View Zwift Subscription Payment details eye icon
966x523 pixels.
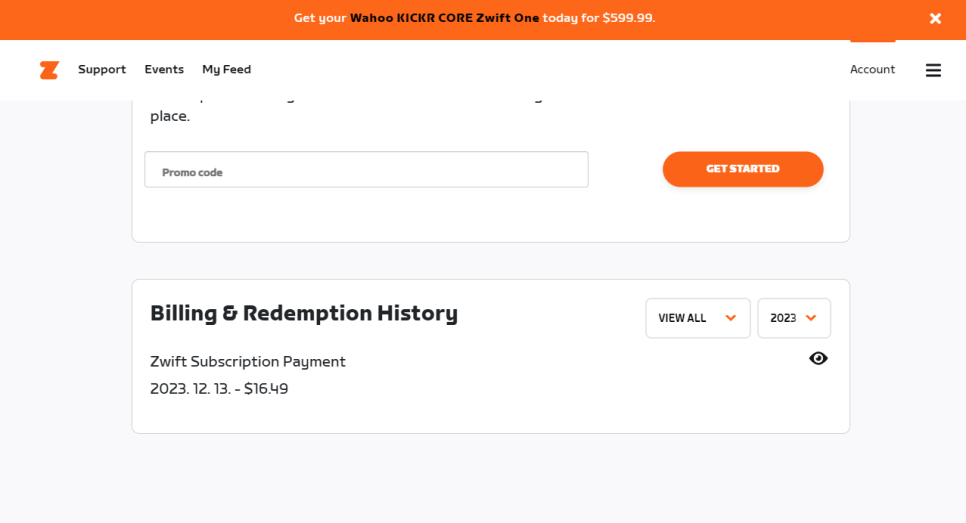tap(818, 359)
